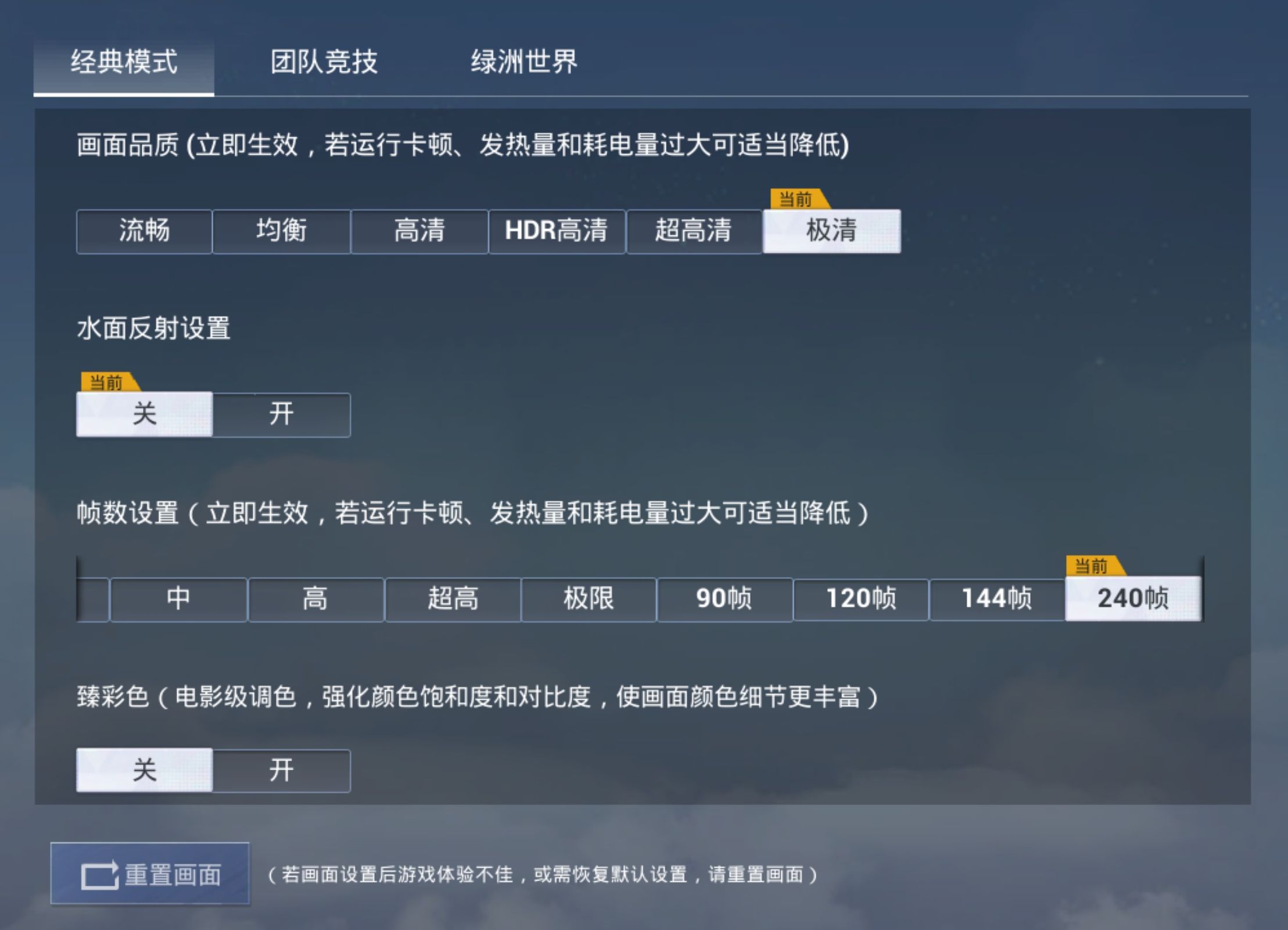Image resolution: width=1288 pixels, height=930 pixels.
Task: Select the 极限 frame rate option
Action: 587,599
